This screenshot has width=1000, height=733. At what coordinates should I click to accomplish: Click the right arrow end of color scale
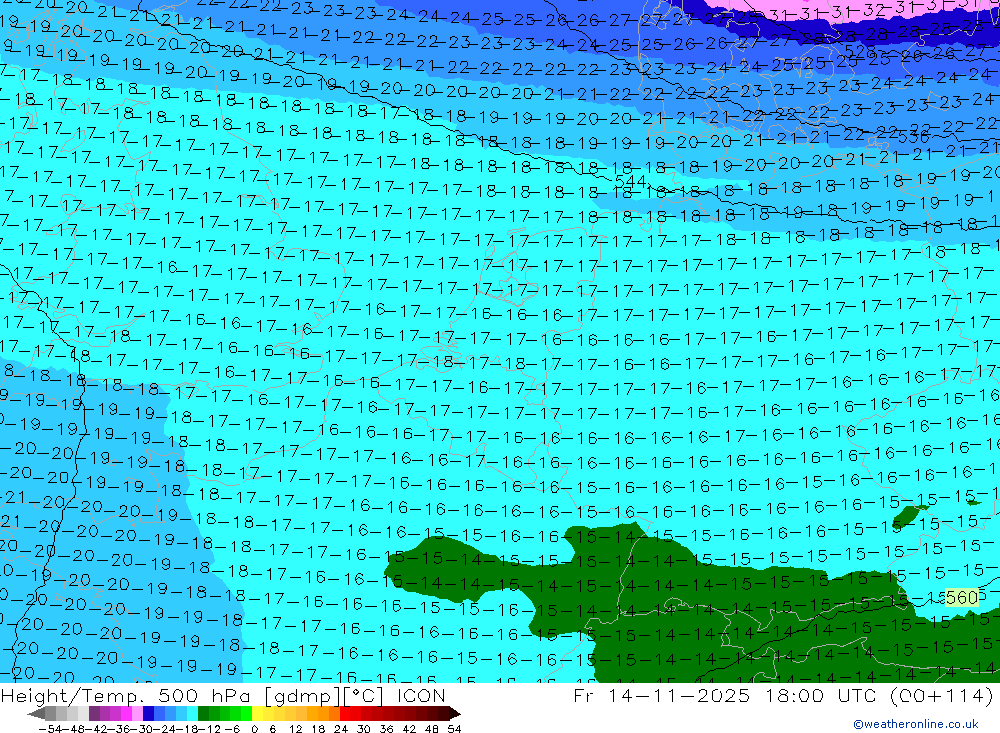[x=455, y=714]
